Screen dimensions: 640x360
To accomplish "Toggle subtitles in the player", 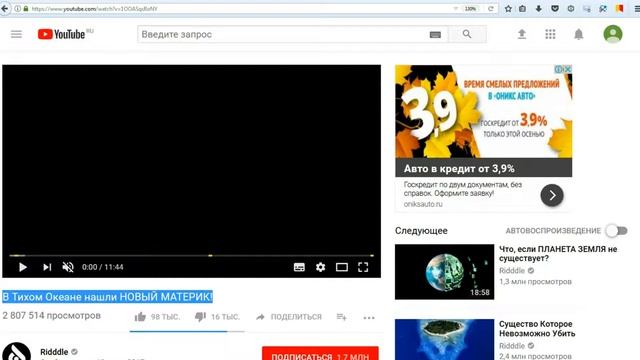I will coord(299,267).
